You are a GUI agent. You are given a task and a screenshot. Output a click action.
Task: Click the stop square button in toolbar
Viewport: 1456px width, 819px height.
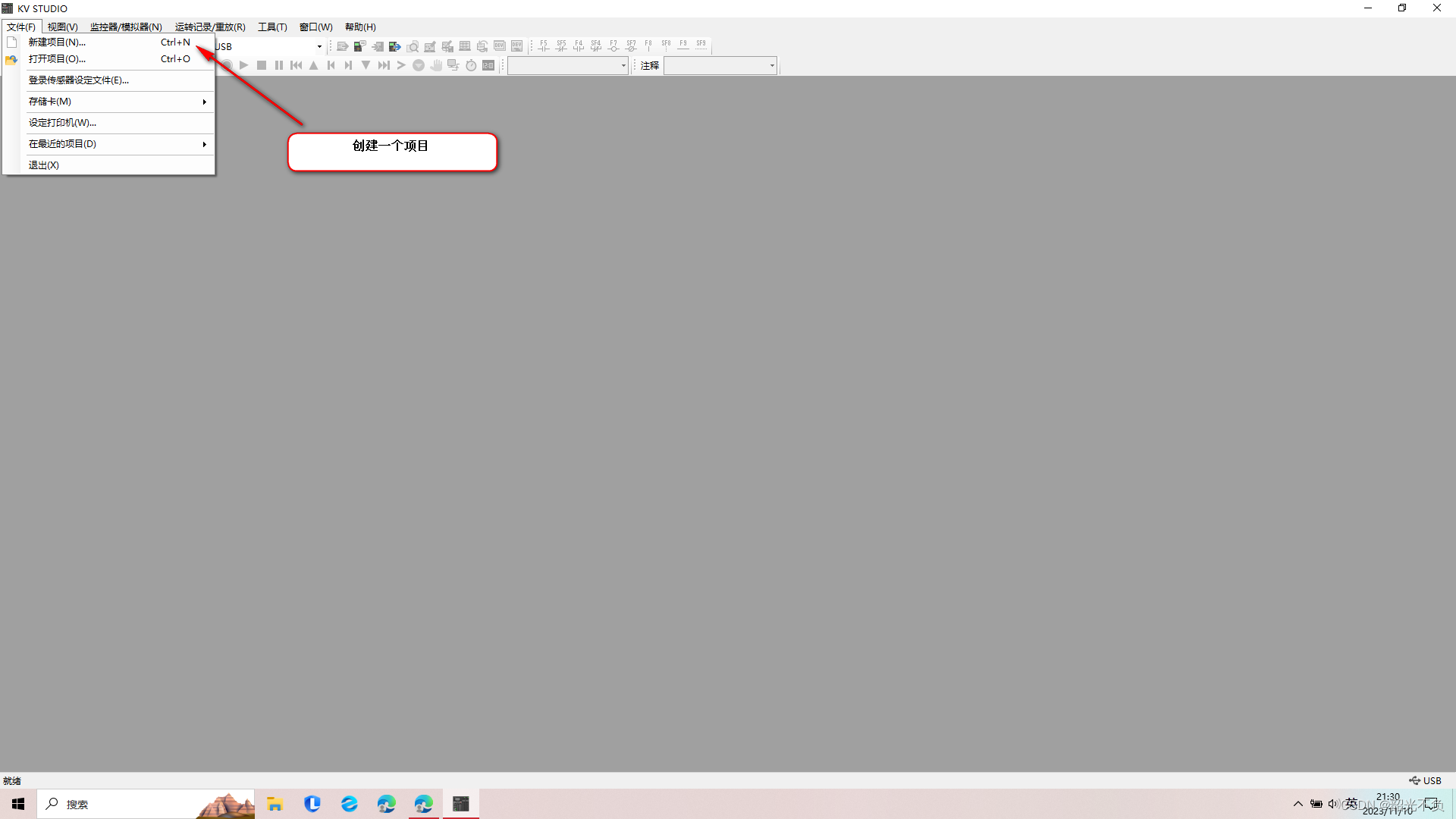(262, 66)
